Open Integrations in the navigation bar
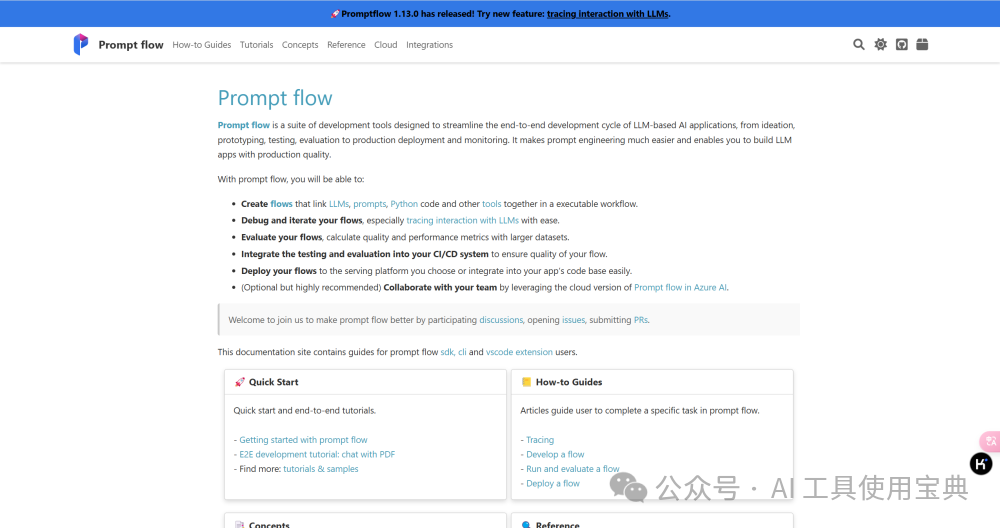Screen dimensions: 1000x528 [x=429, y=45]
